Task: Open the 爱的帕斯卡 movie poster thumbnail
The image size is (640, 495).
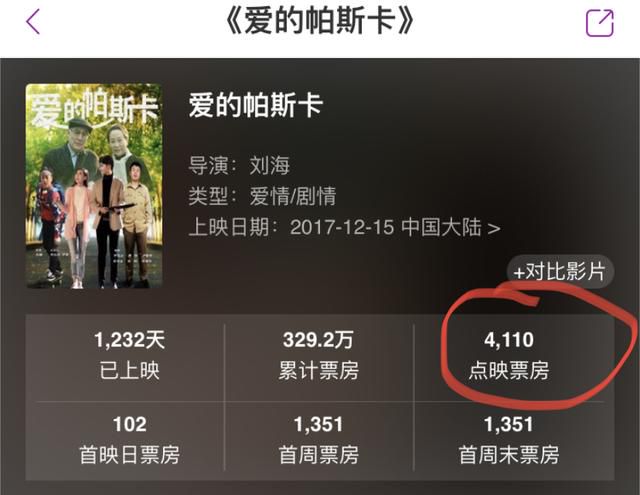Action: click(94, 186)
